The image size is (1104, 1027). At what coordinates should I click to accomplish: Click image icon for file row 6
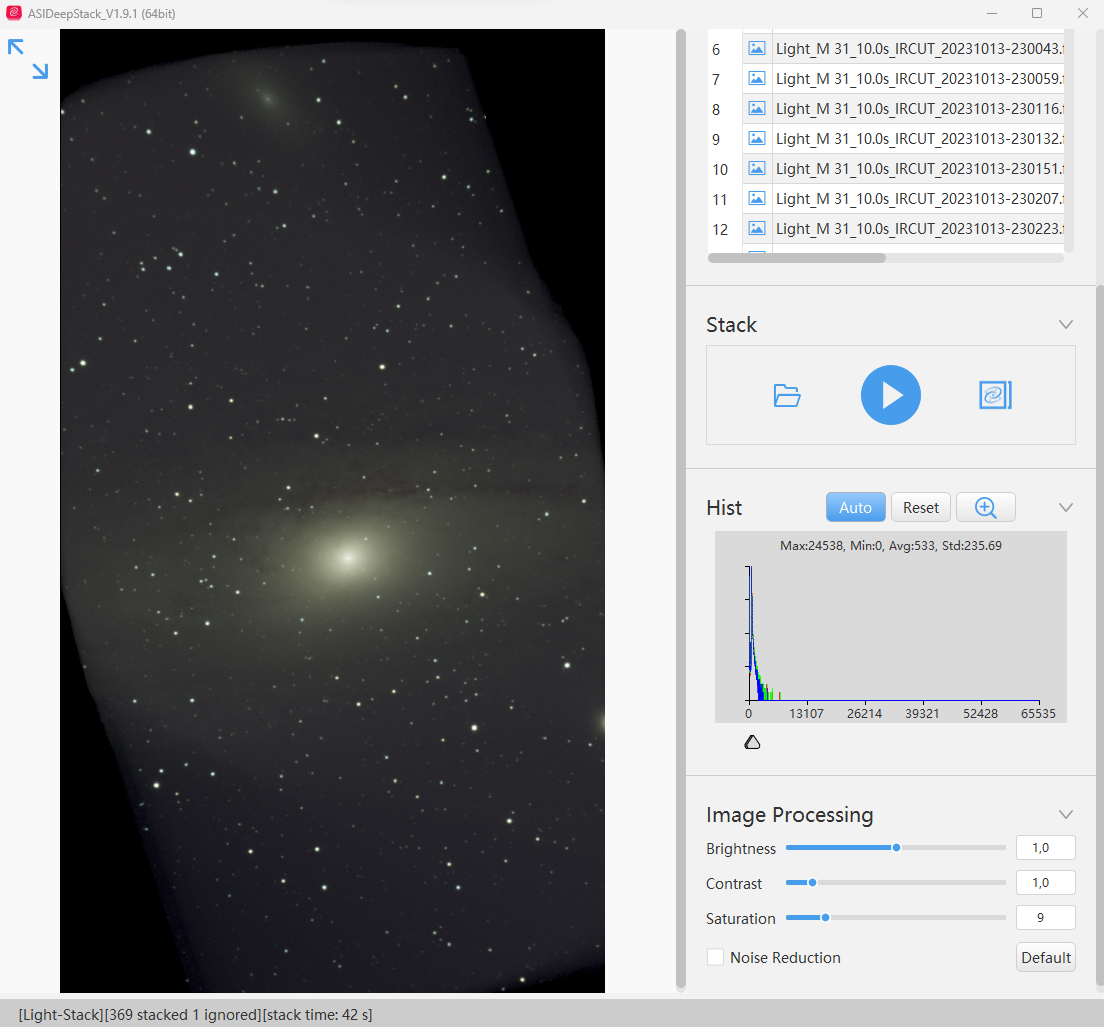[757, 49]
